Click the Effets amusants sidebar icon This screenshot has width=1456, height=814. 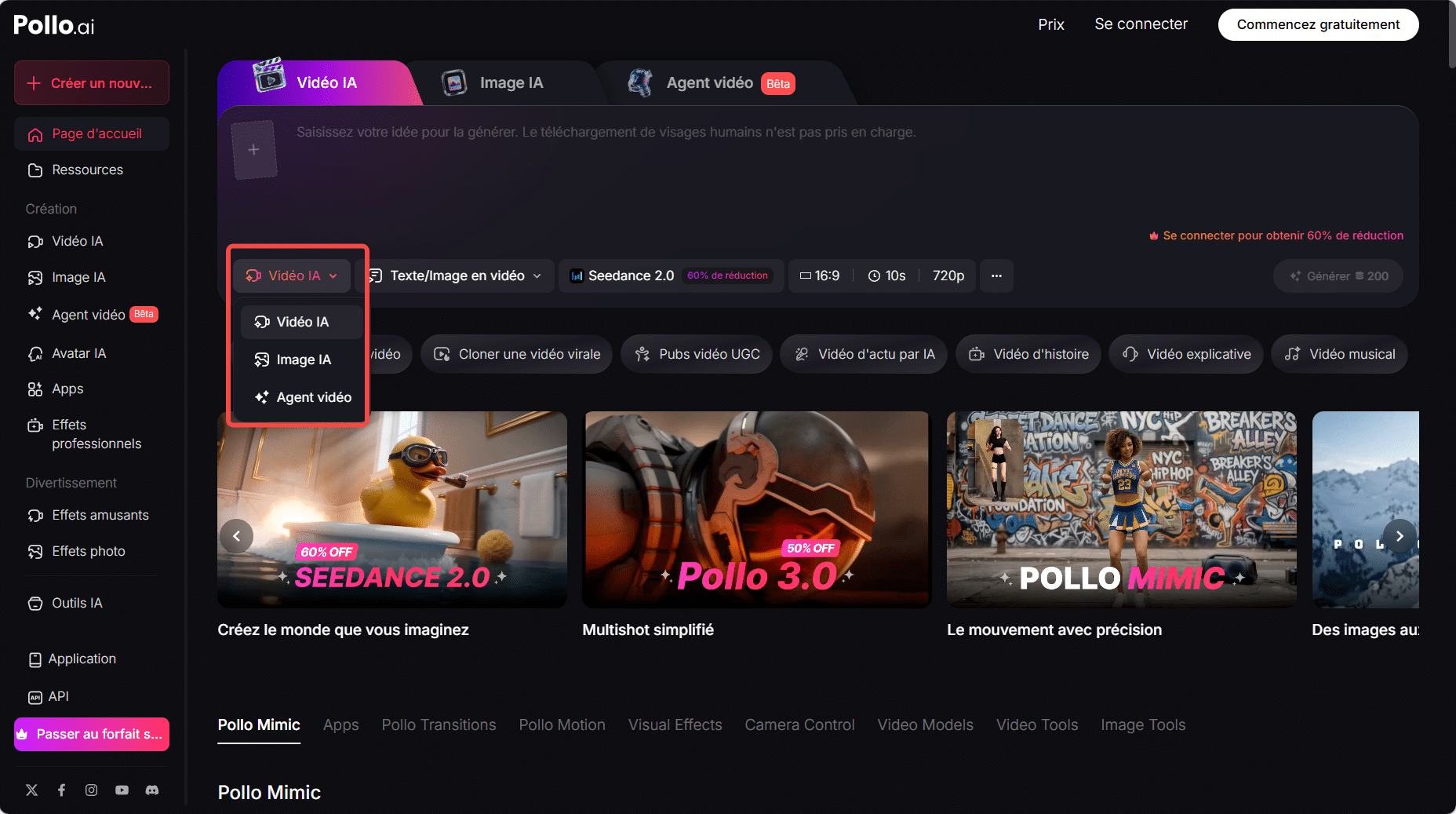[x=35, y=516]
